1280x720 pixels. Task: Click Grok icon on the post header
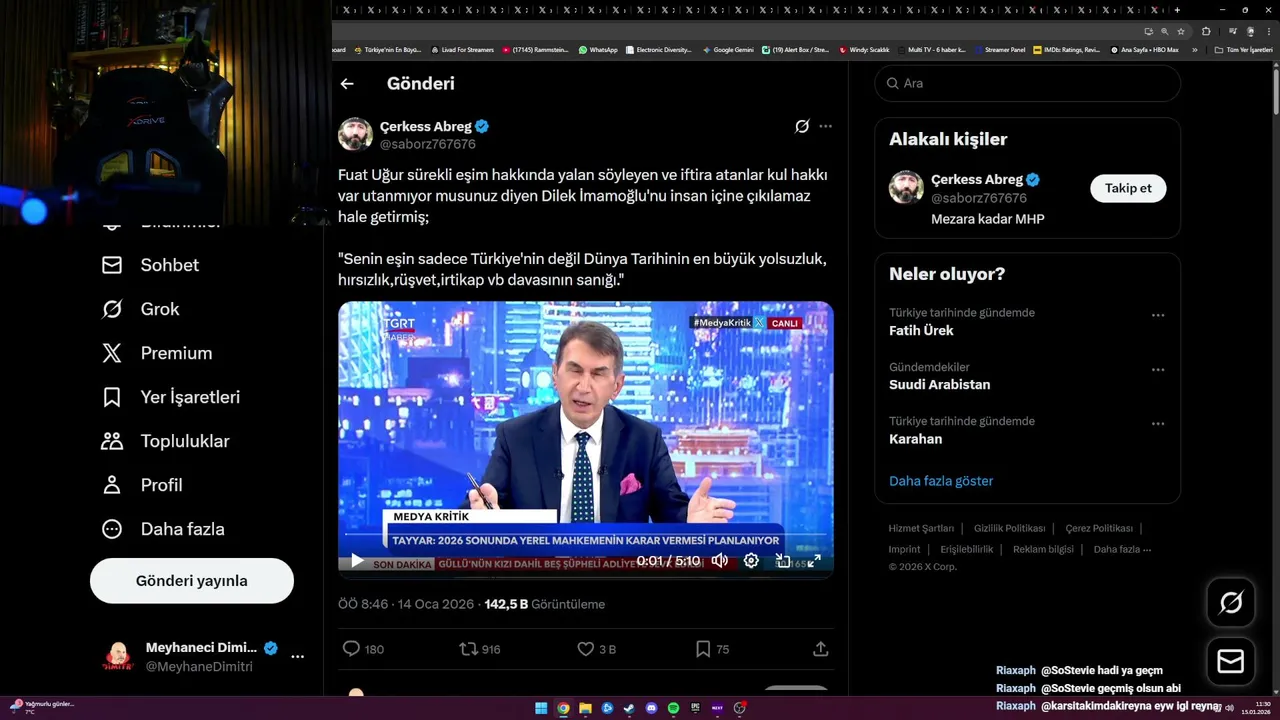coord(802,126)
